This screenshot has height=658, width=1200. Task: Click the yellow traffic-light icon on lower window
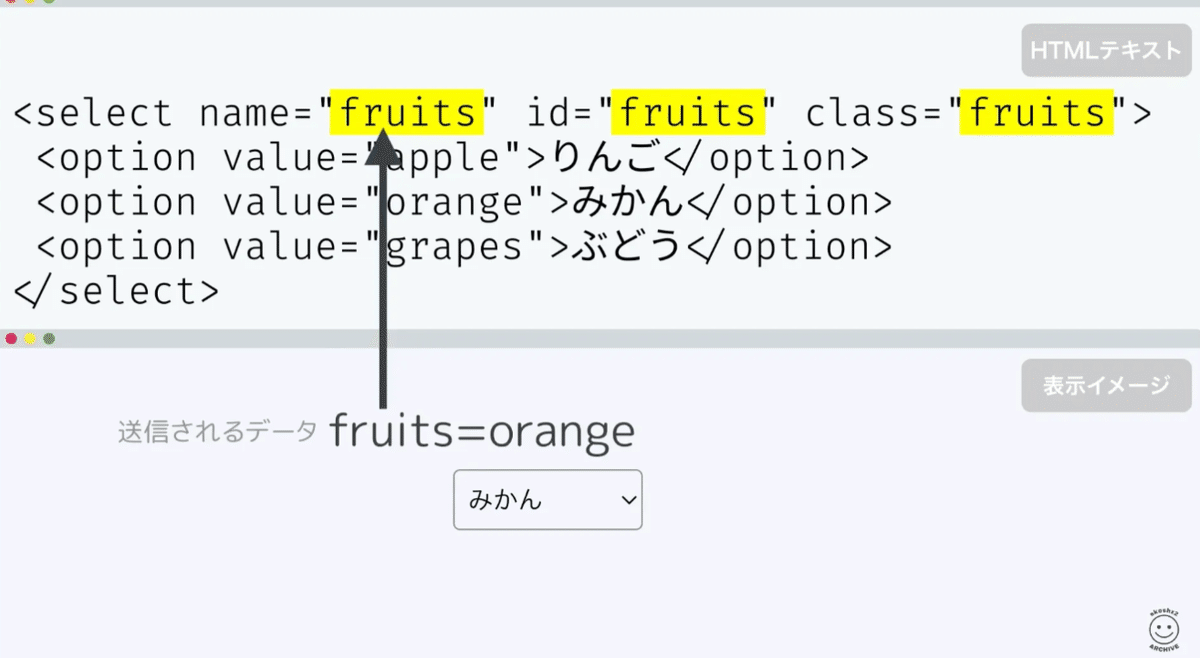coord(29,338)
